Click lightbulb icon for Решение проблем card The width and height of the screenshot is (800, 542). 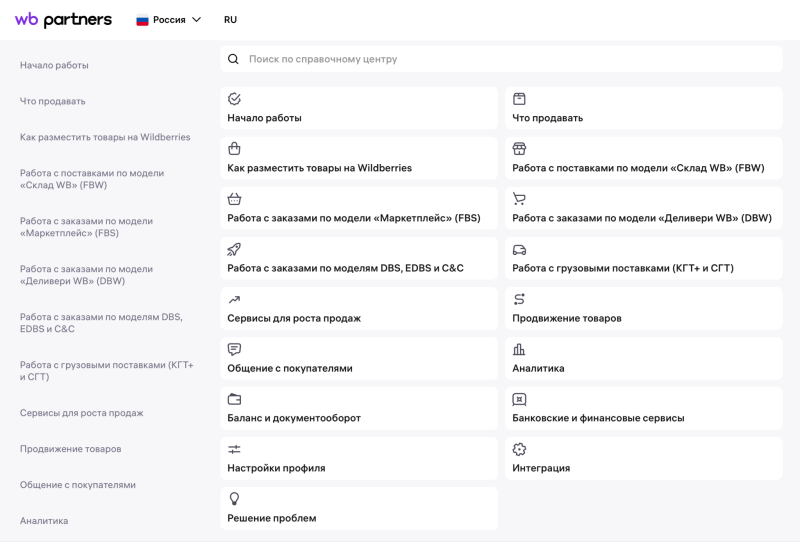tap(234, 499)
